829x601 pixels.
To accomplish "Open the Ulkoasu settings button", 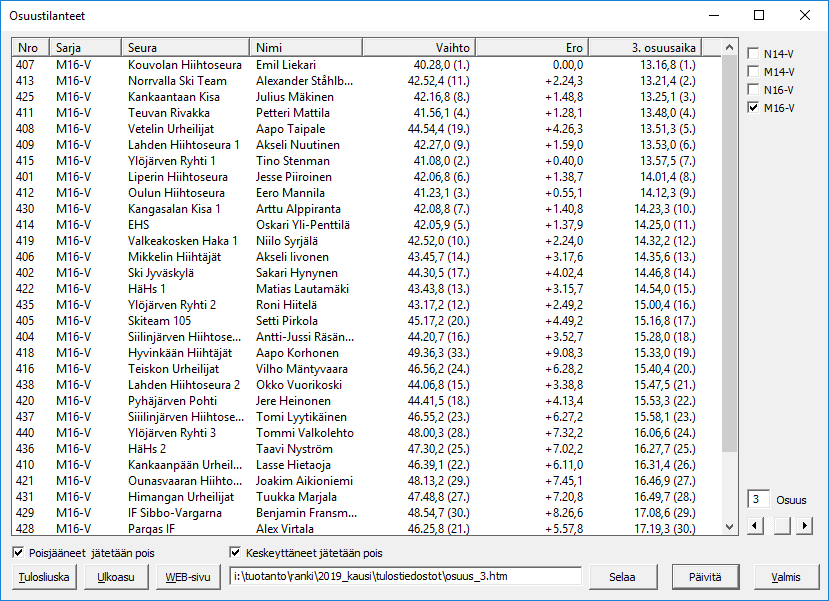I will [x=116, y=576].
